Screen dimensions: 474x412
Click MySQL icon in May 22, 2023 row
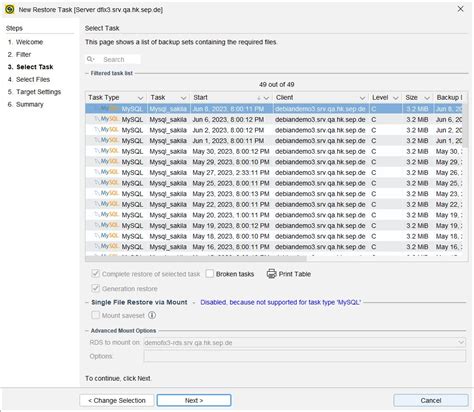tap(107, 204)
